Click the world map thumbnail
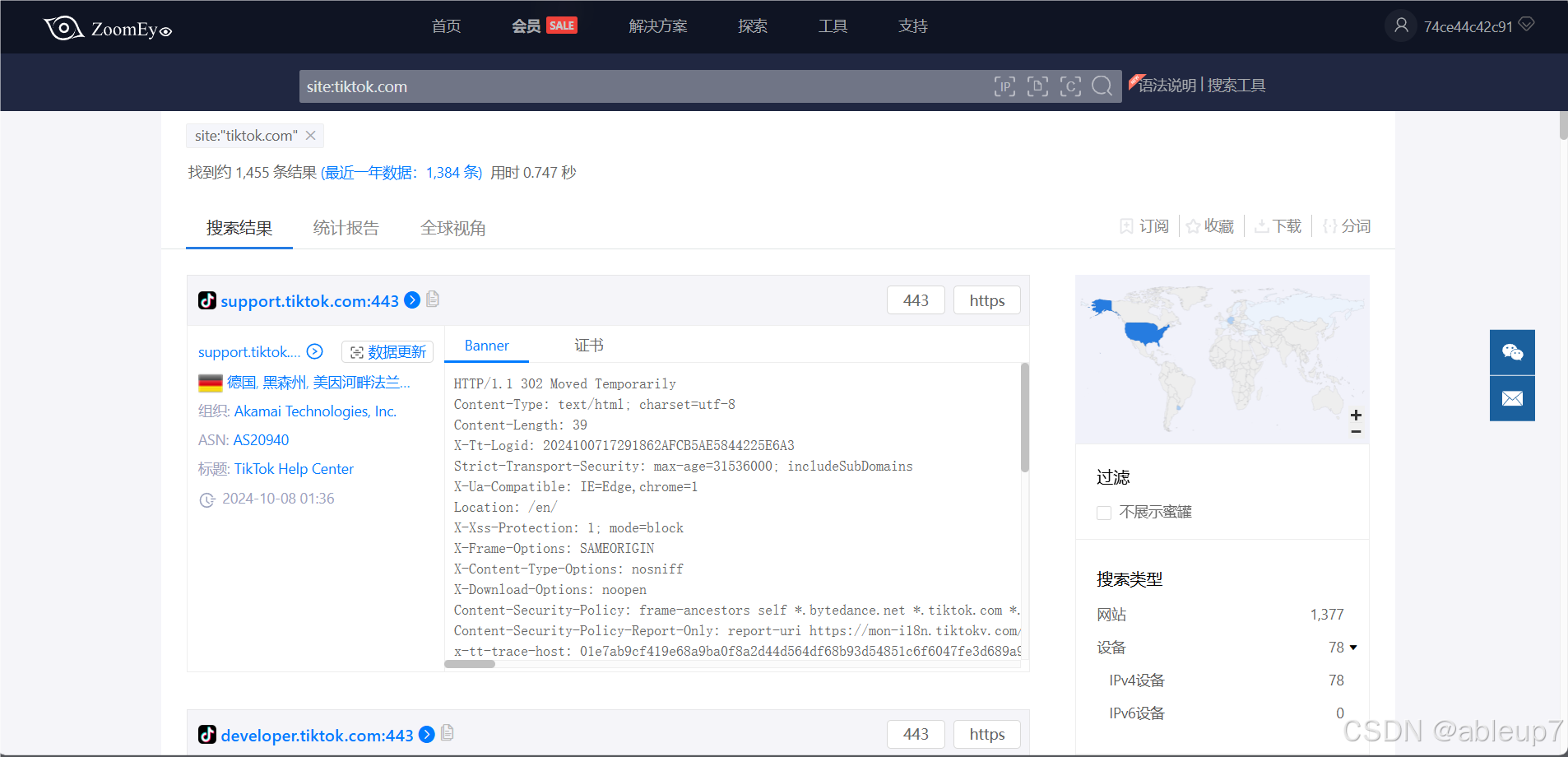The height and width of the screenshot is (757, 1568). pyautogui.click(x=1222, y=360)
